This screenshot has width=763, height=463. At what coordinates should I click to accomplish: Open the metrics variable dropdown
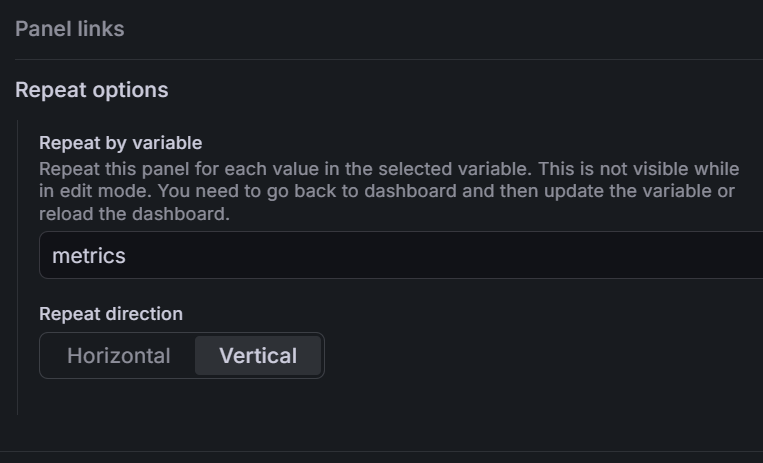[x=400, y=256]
